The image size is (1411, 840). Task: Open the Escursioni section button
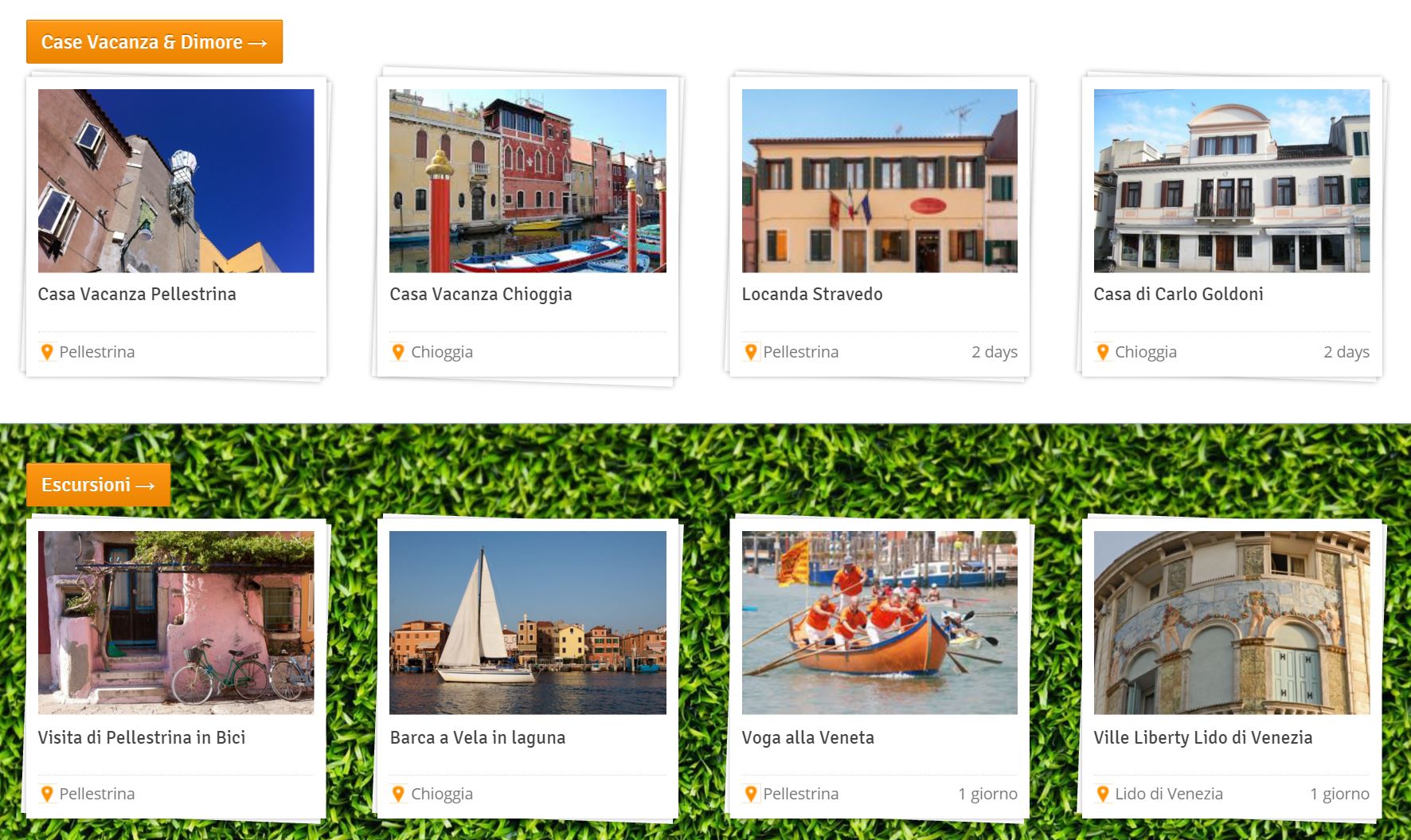point(98,484)
